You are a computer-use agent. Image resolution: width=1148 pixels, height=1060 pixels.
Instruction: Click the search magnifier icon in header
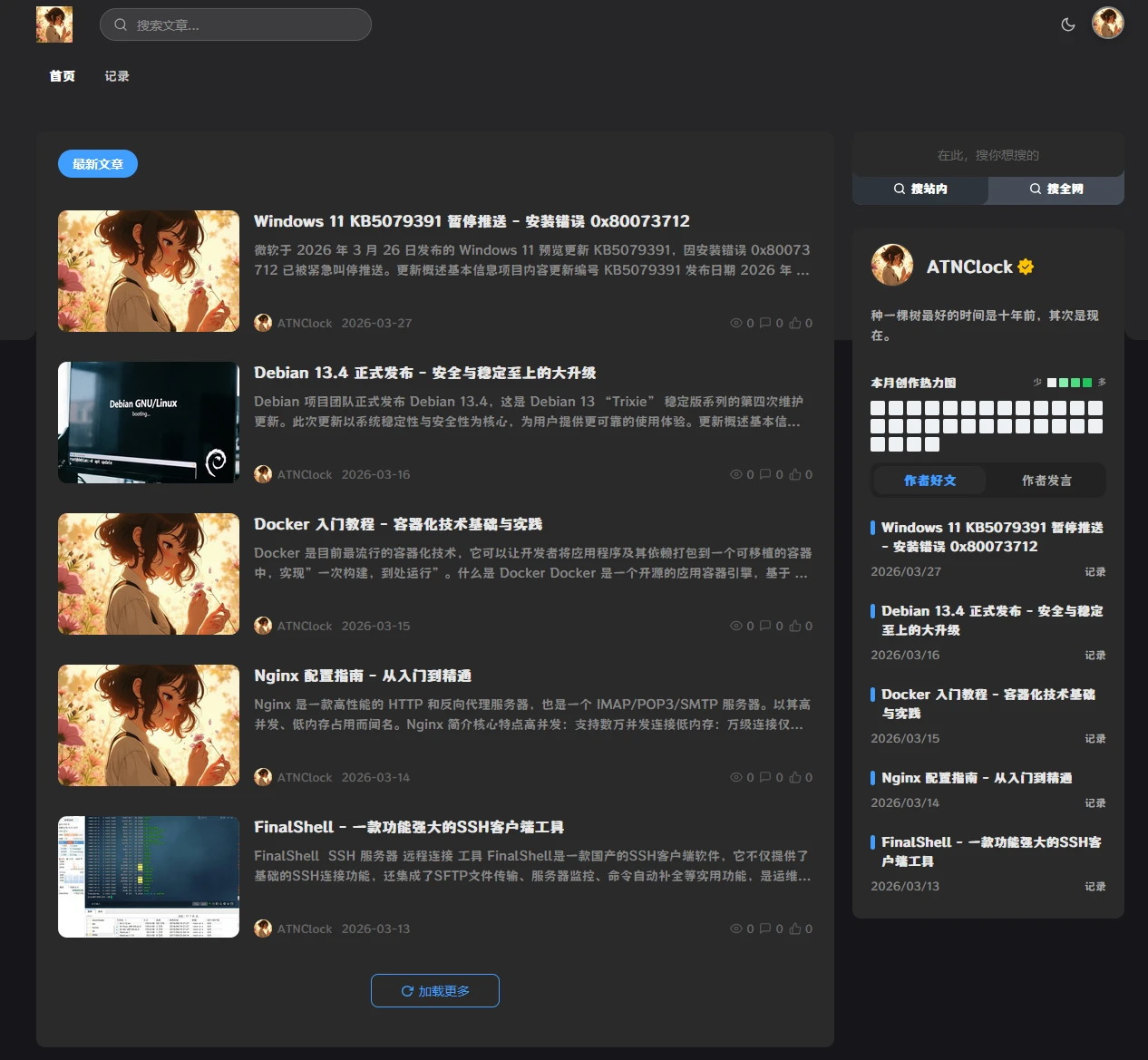pos(121,24)
